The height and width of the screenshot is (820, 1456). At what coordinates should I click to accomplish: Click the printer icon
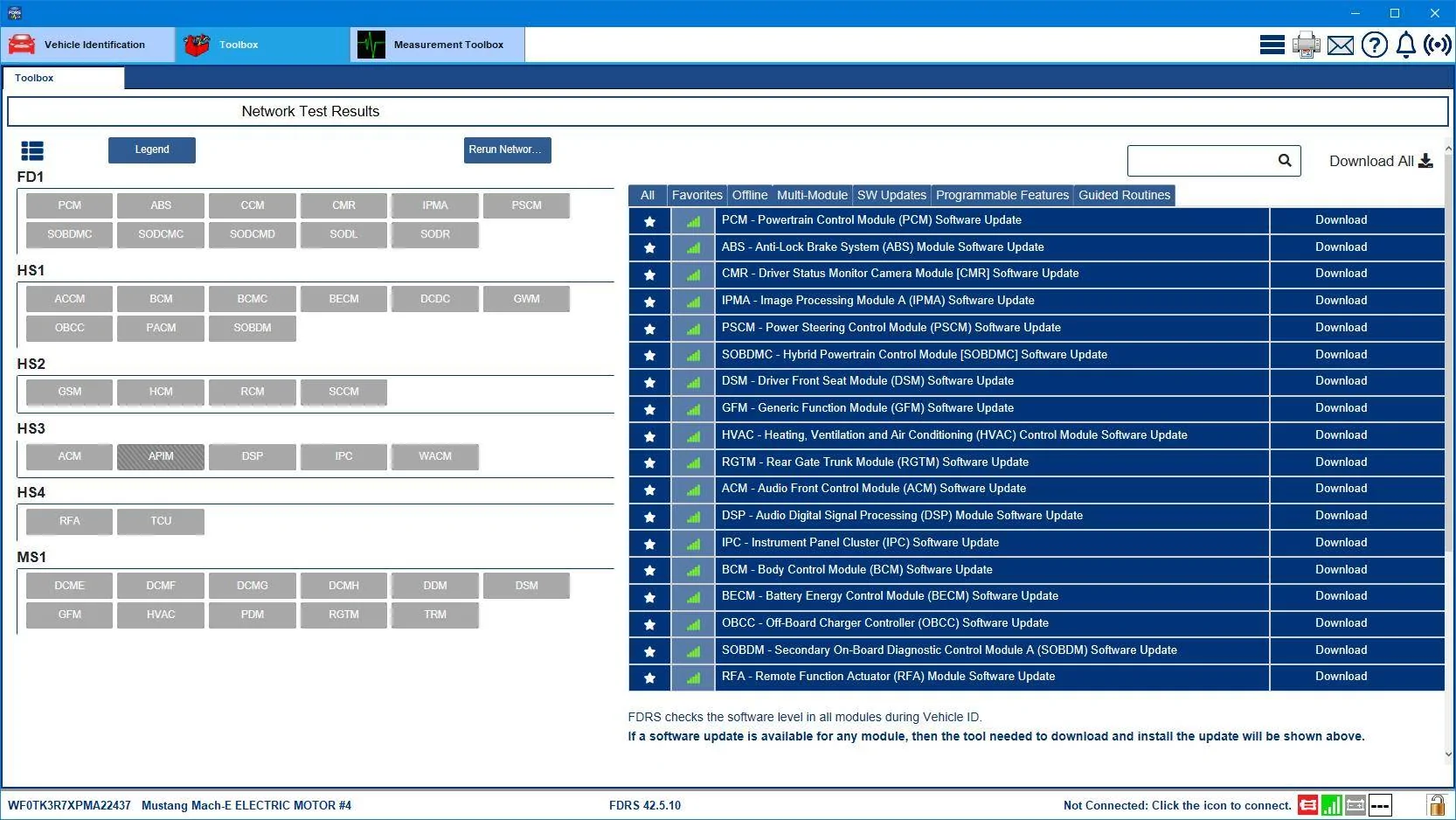coord(1307,45)
